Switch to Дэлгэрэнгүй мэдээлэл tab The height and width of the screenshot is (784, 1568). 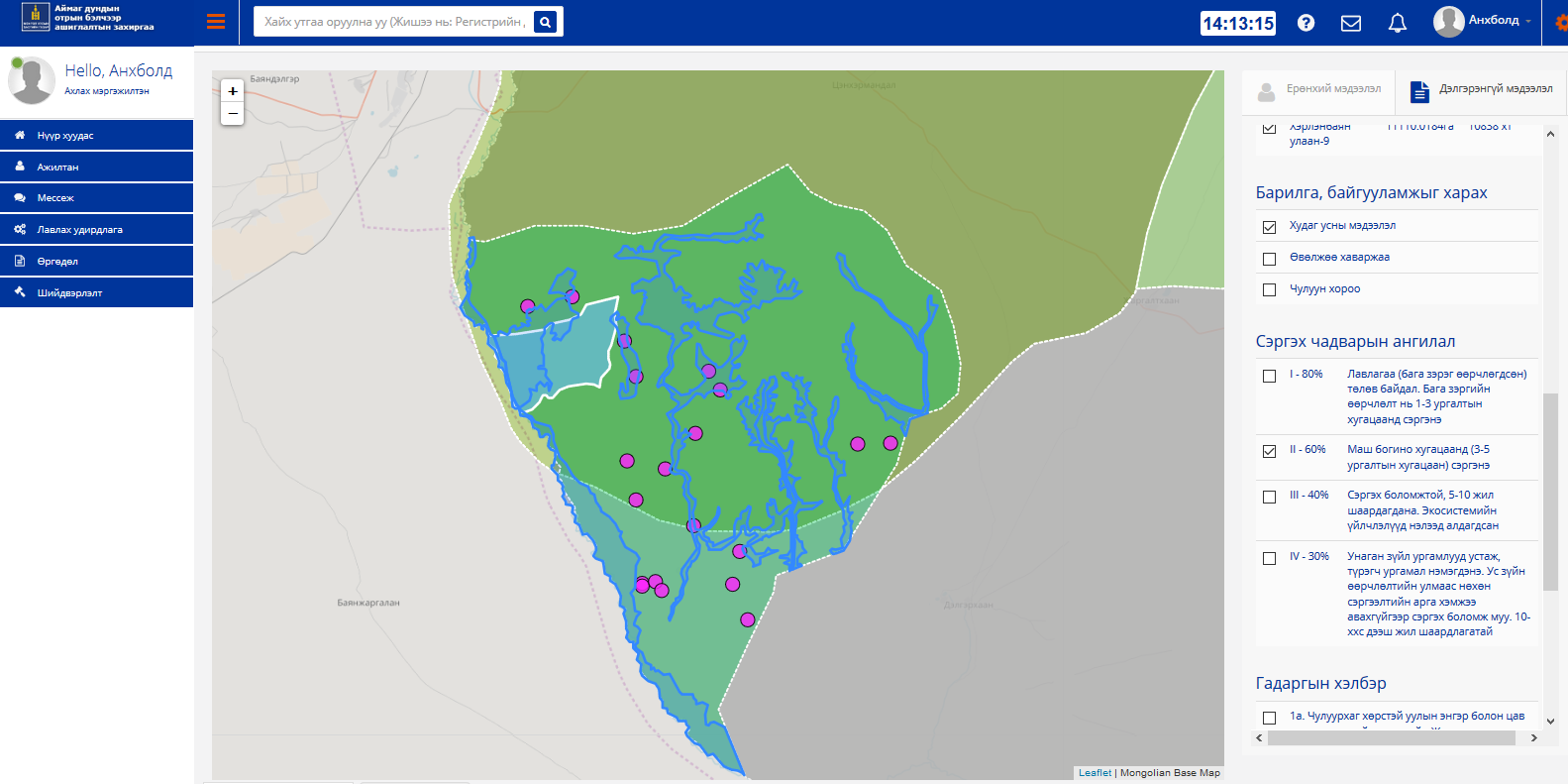point(1482,90)
